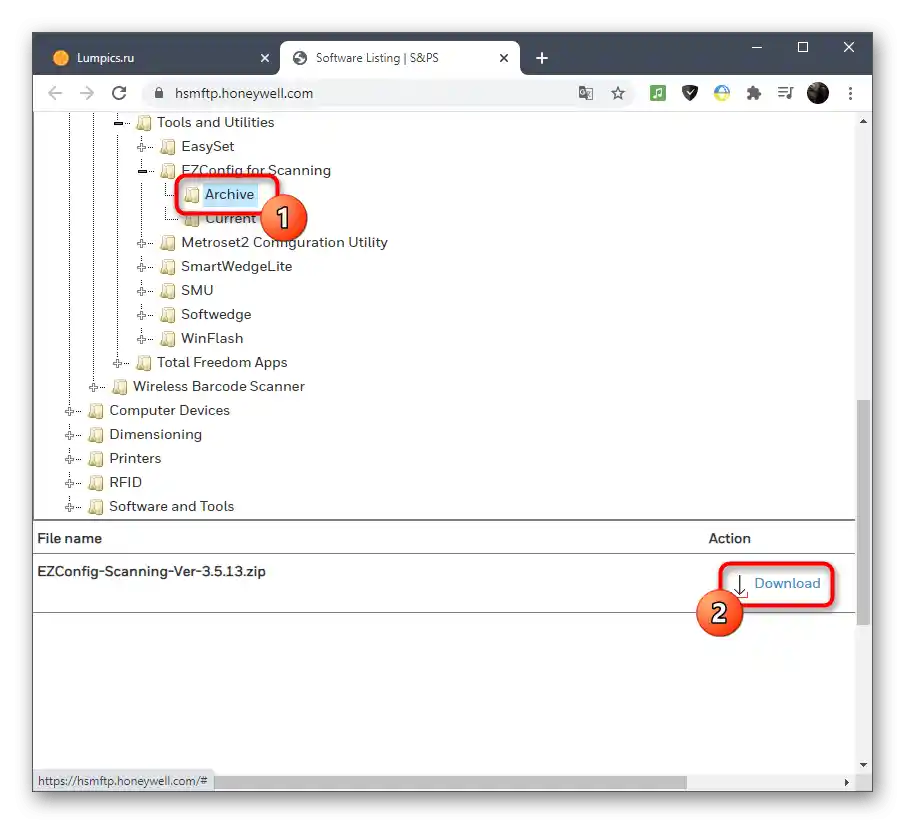Click the browser back arrow
905x824 pixels.
pos(55,93)
